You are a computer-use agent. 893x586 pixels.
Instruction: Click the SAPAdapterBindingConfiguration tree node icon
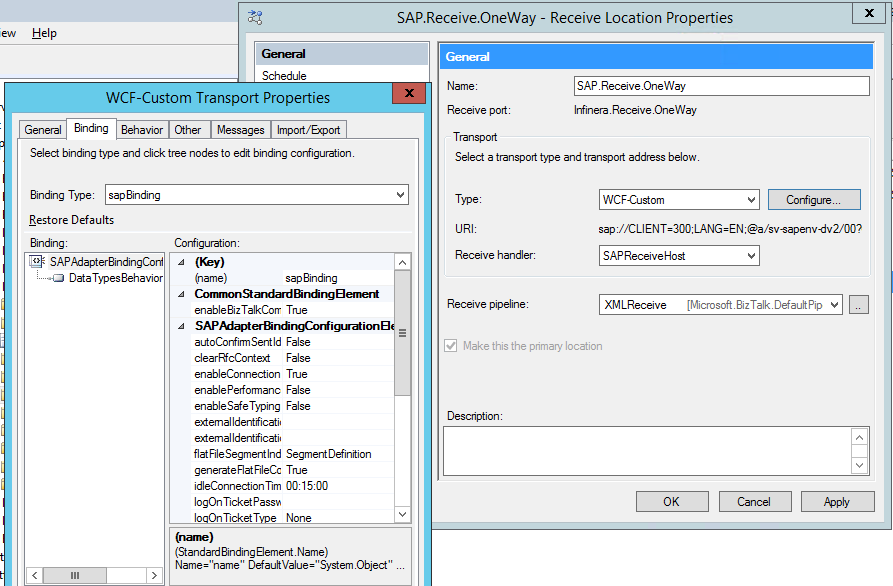coord(37,261)
